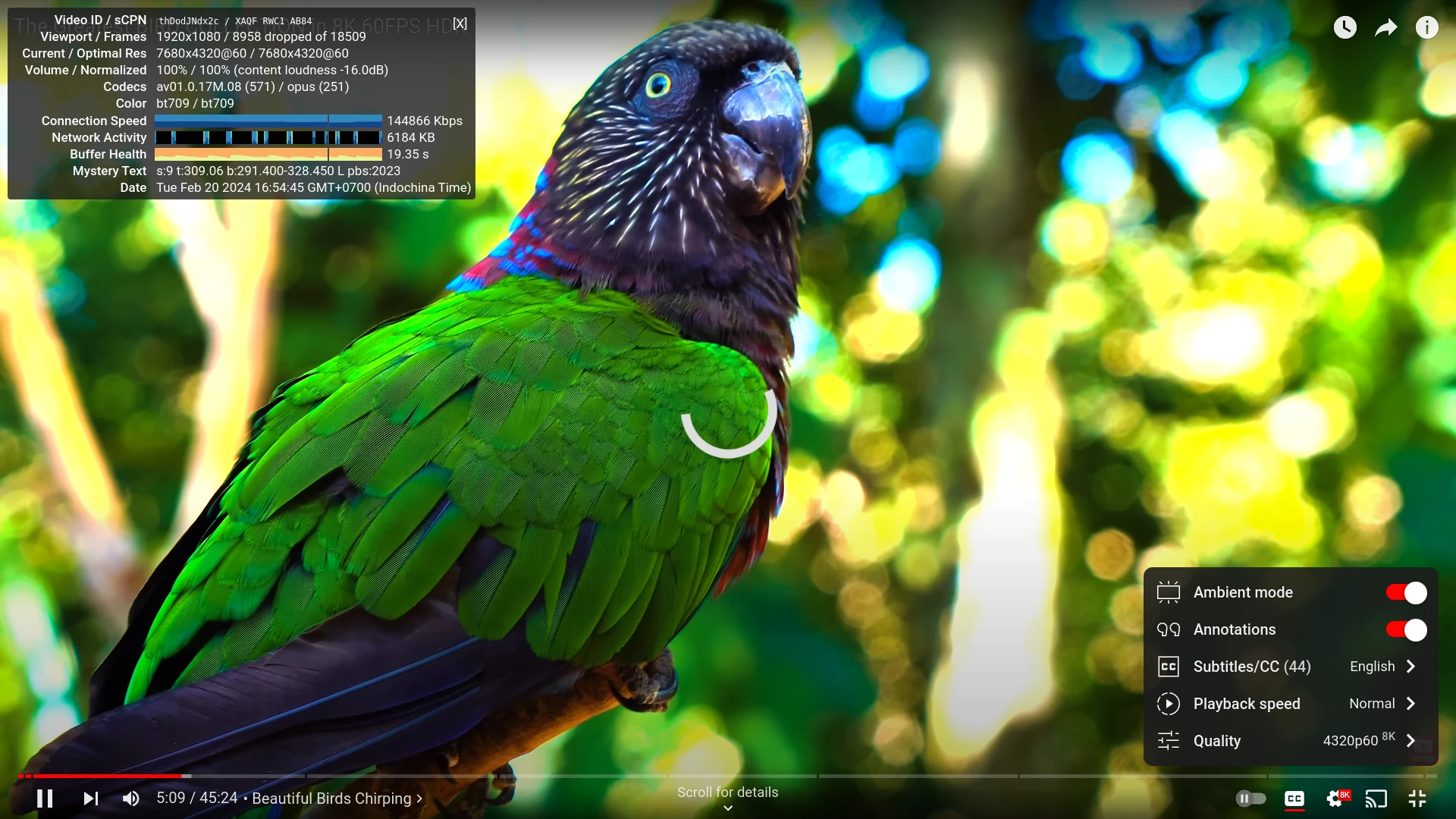
Task: Click Video ID text in stats
Action: [235, 21]
